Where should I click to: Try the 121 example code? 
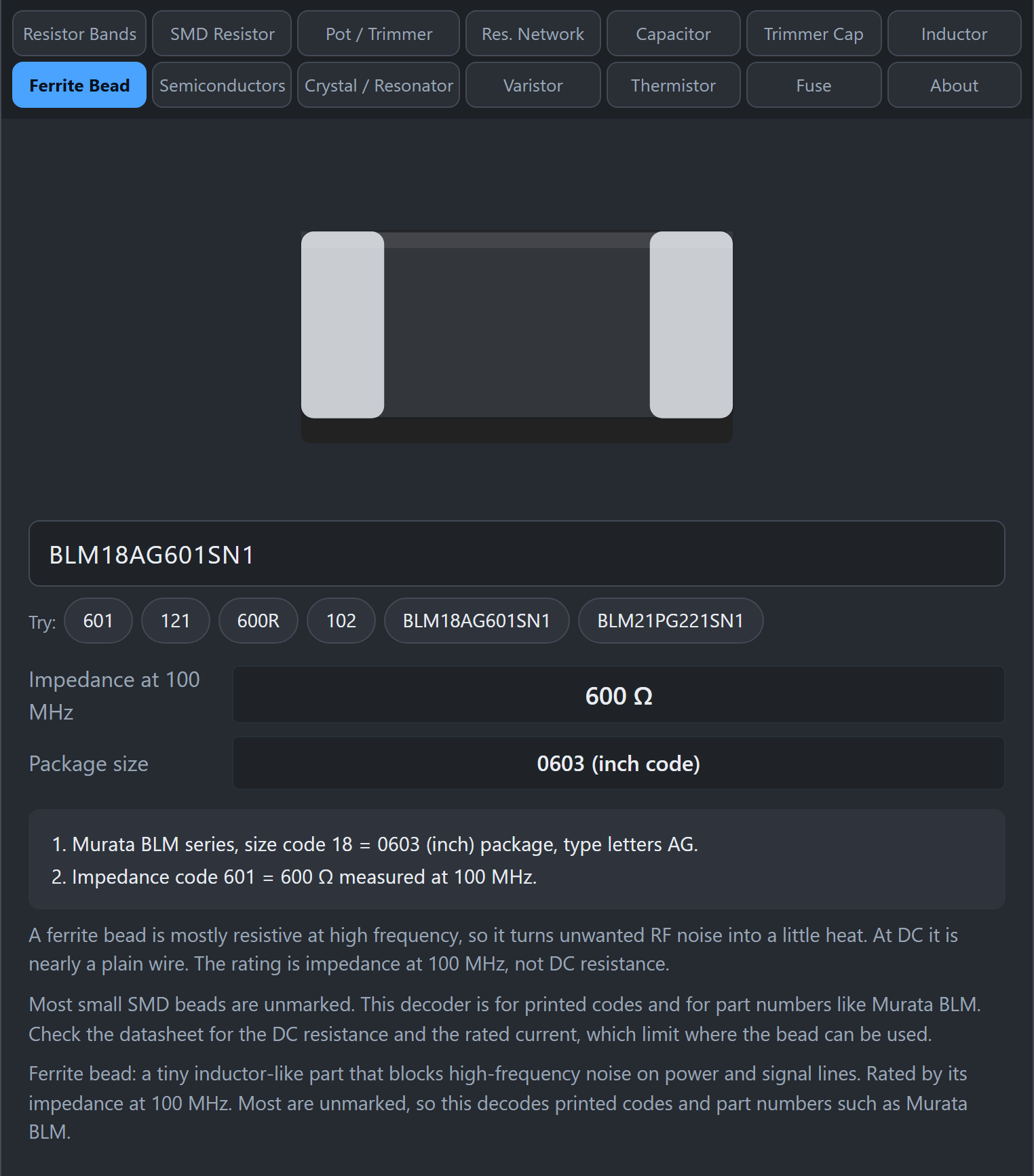[x=176, y=621]
